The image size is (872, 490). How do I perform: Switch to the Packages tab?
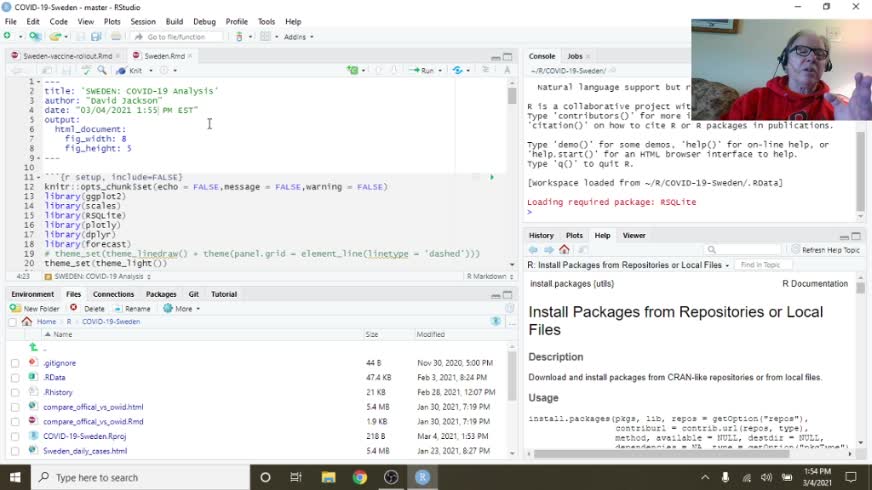(161, 294)
